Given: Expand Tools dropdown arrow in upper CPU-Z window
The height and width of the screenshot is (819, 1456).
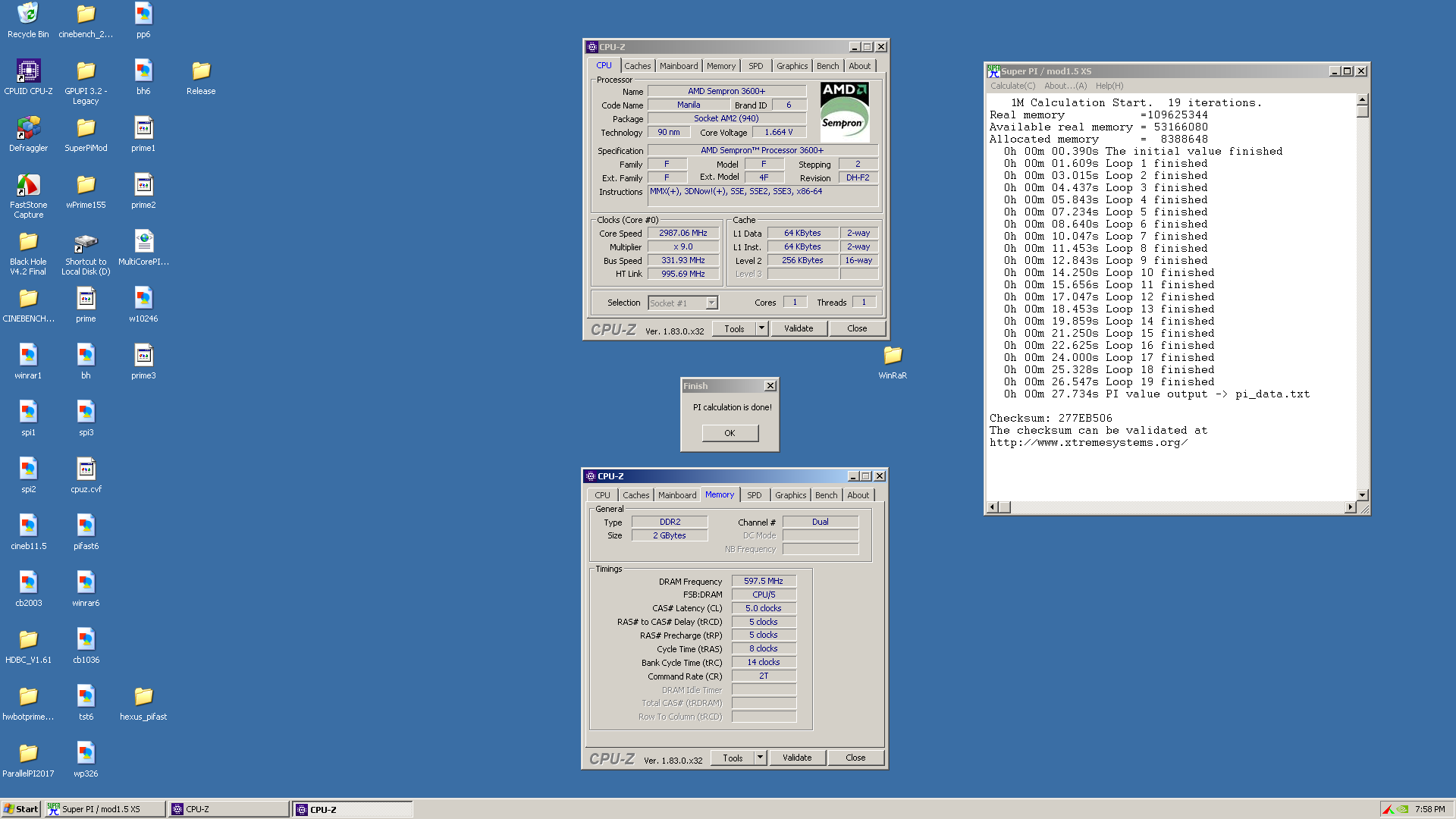Looking at the screenshot, I should point(761,328).
